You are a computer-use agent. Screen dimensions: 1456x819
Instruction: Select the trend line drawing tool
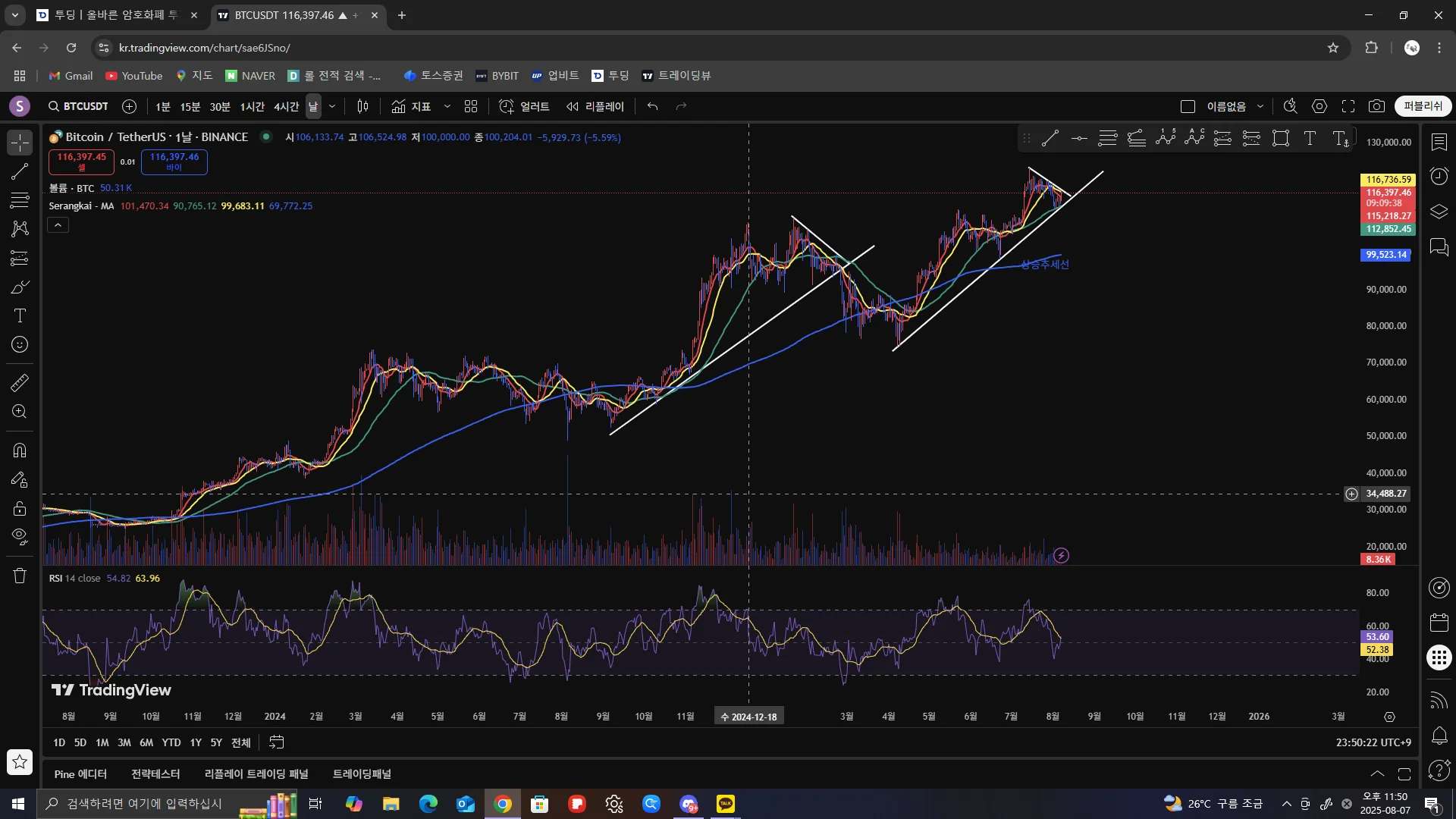click(20, 171)
